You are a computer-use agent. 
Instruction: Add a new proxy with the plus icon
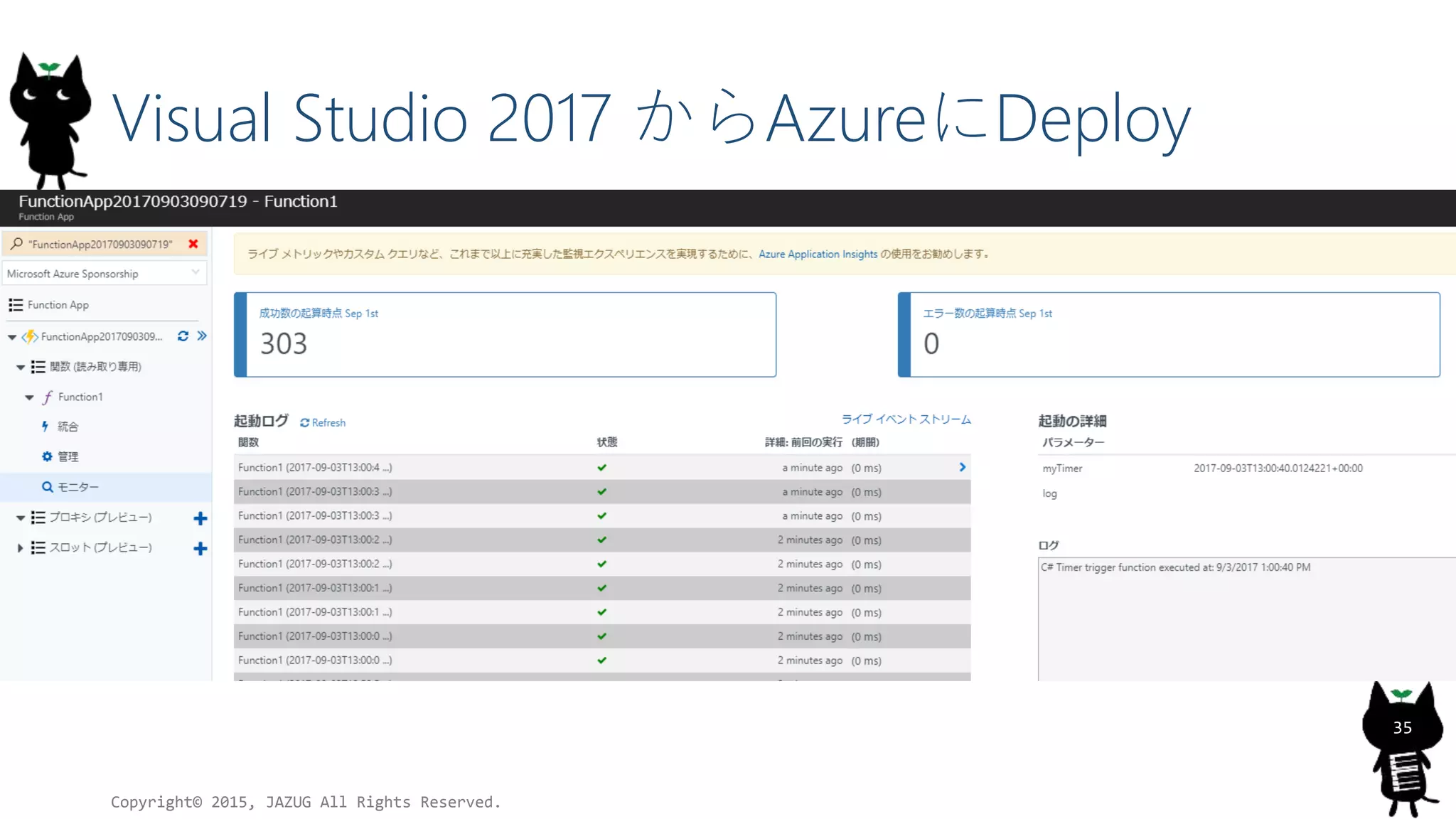[200, 518]
